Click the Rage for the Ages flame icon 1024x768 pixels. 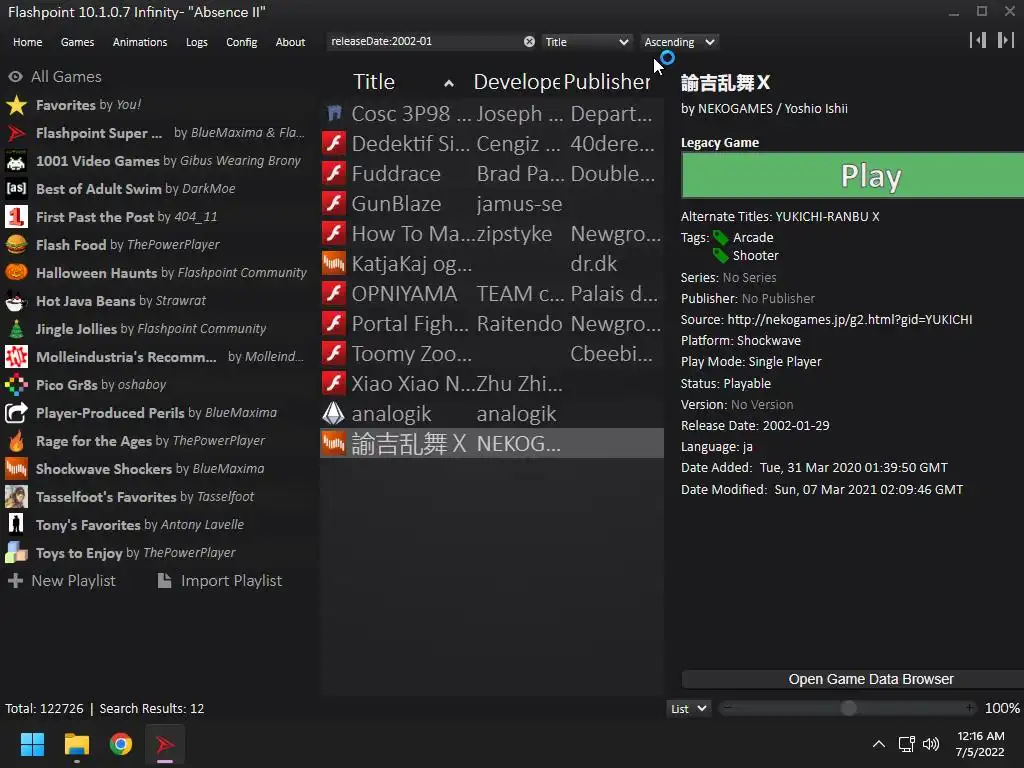coord(16,441)
